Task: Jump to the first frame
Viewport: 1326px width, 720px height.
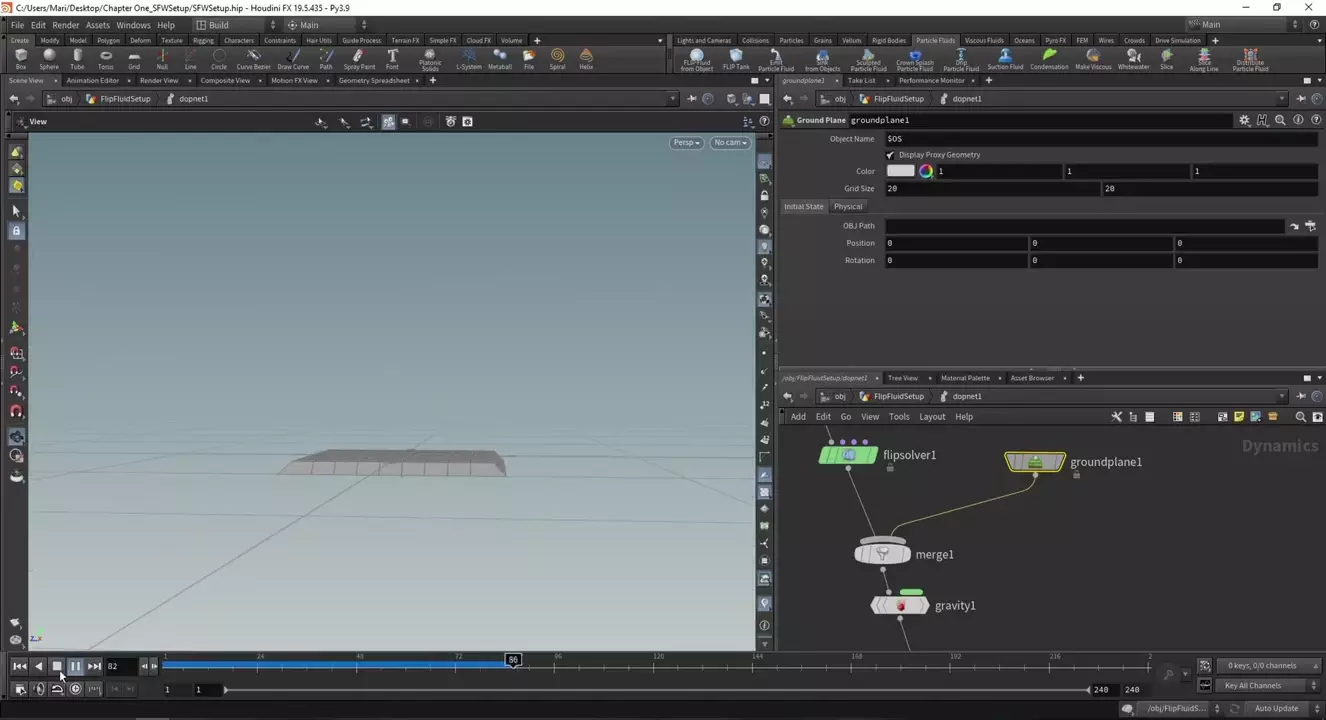Action: [19, 666]
